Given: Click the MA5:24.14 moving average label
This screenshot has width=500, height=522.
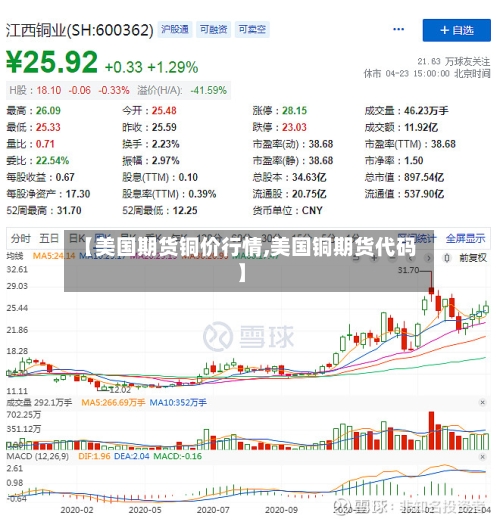Looking at the screenshot, I should click(54, 256).
